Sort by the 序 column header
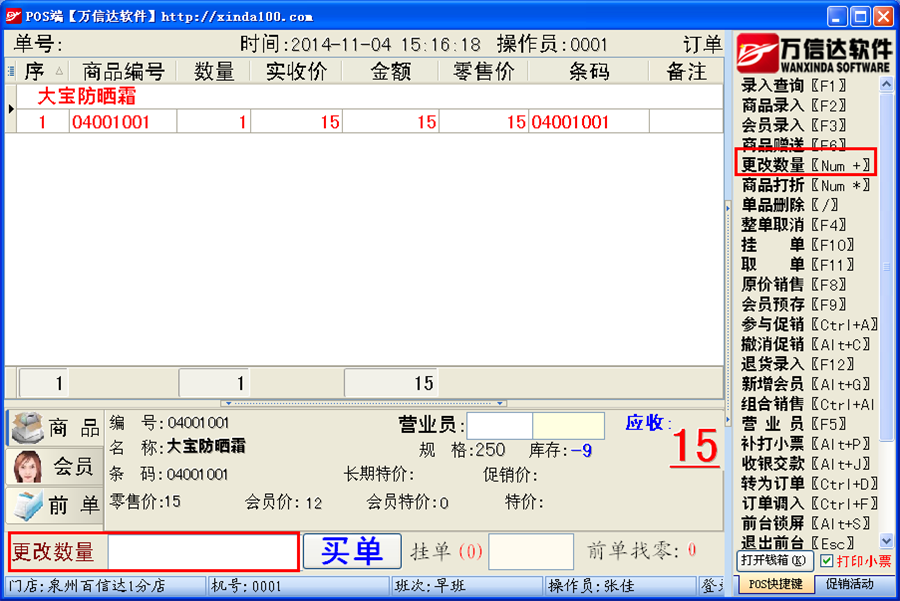The width and height of the screenshot is (900, 601). (x=40, y=72)
